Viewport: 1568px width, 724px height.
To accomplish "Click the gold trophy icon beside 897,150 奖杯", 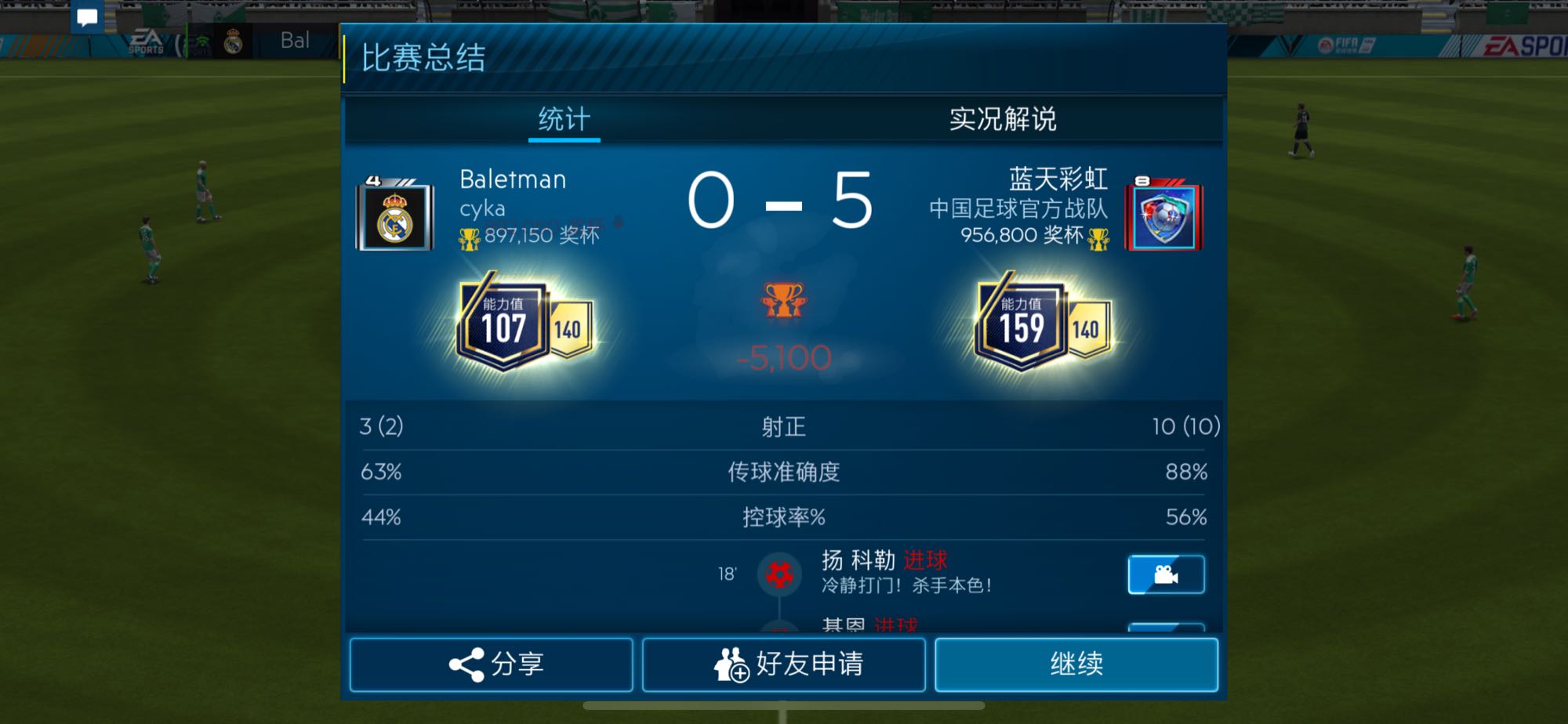I will (469, 238).
